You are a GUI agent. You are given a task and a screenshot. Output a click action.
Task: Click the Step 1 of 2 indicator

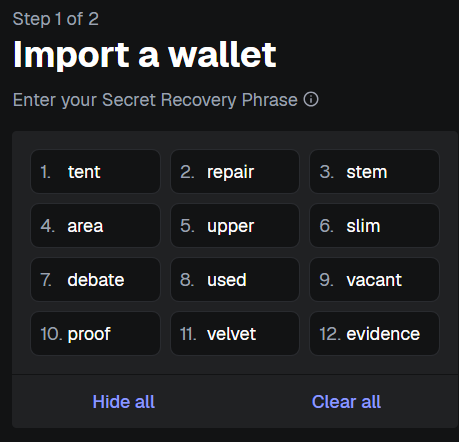click(x=56, y=19)
